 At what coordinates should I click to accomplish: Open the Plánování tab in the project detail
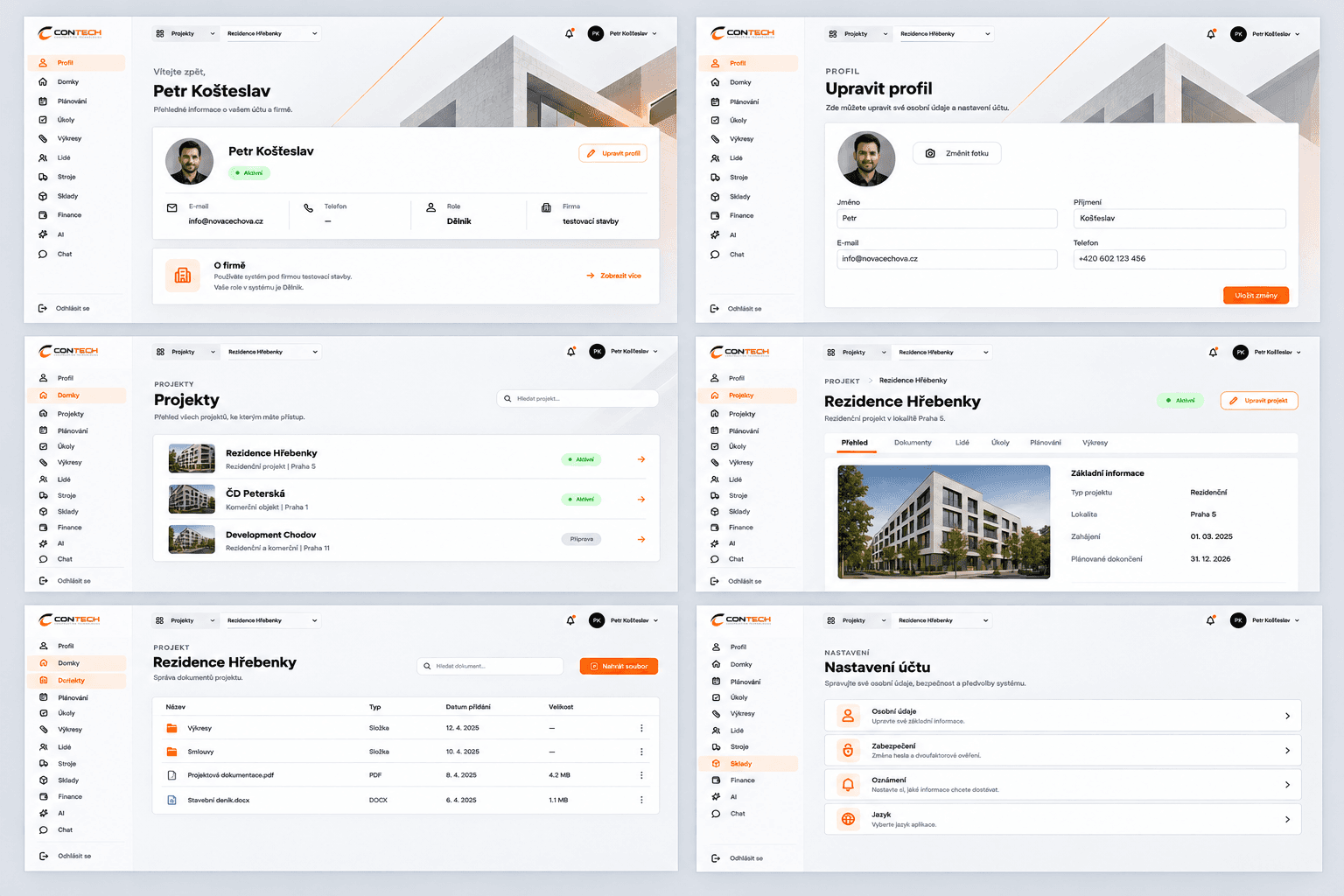1045,443
